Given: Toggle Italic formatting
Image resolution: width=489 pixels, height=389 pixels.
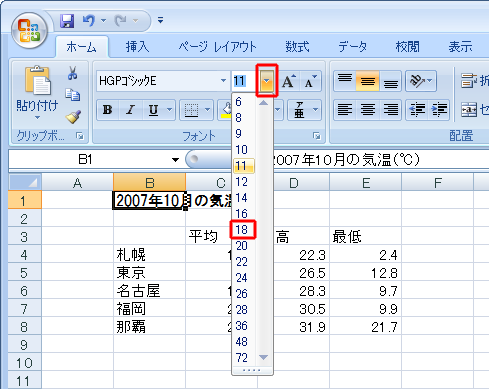Looking at the screenshot, I should 130,110.
